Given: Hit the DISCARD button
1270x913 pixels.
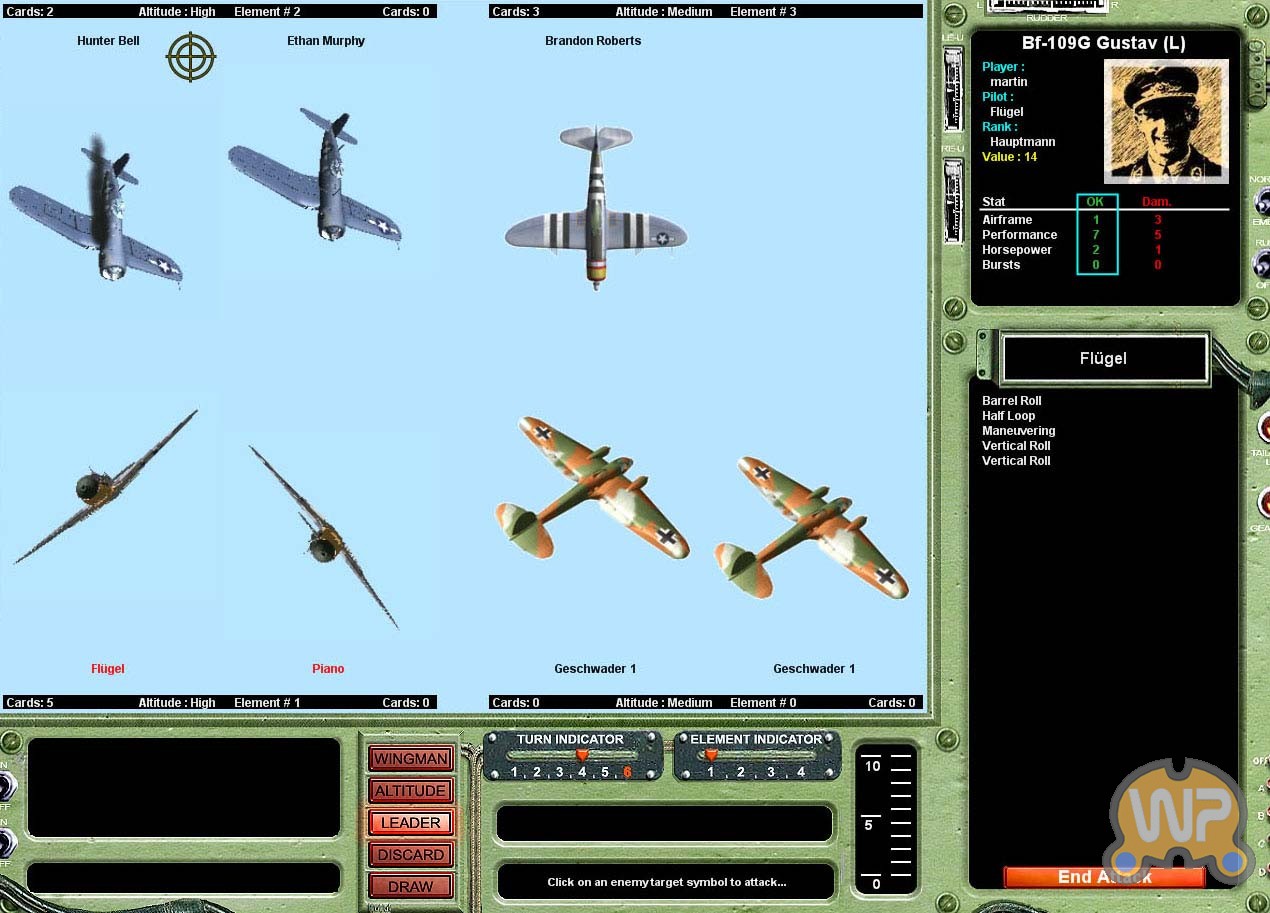Looking at the screenshot, I should pos(410,855).
